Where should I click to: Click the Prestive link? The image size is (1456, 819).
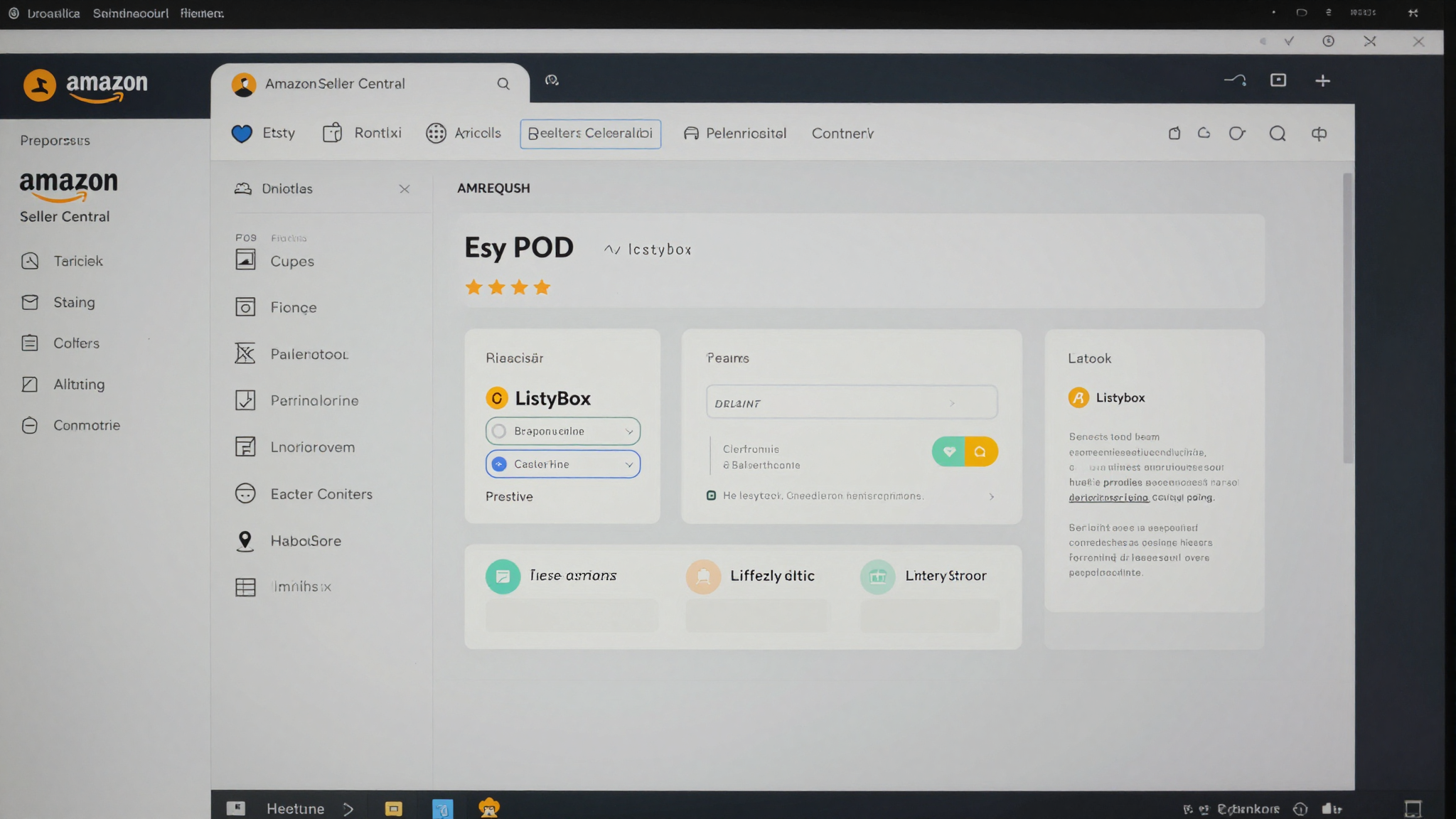click(509, 496)
